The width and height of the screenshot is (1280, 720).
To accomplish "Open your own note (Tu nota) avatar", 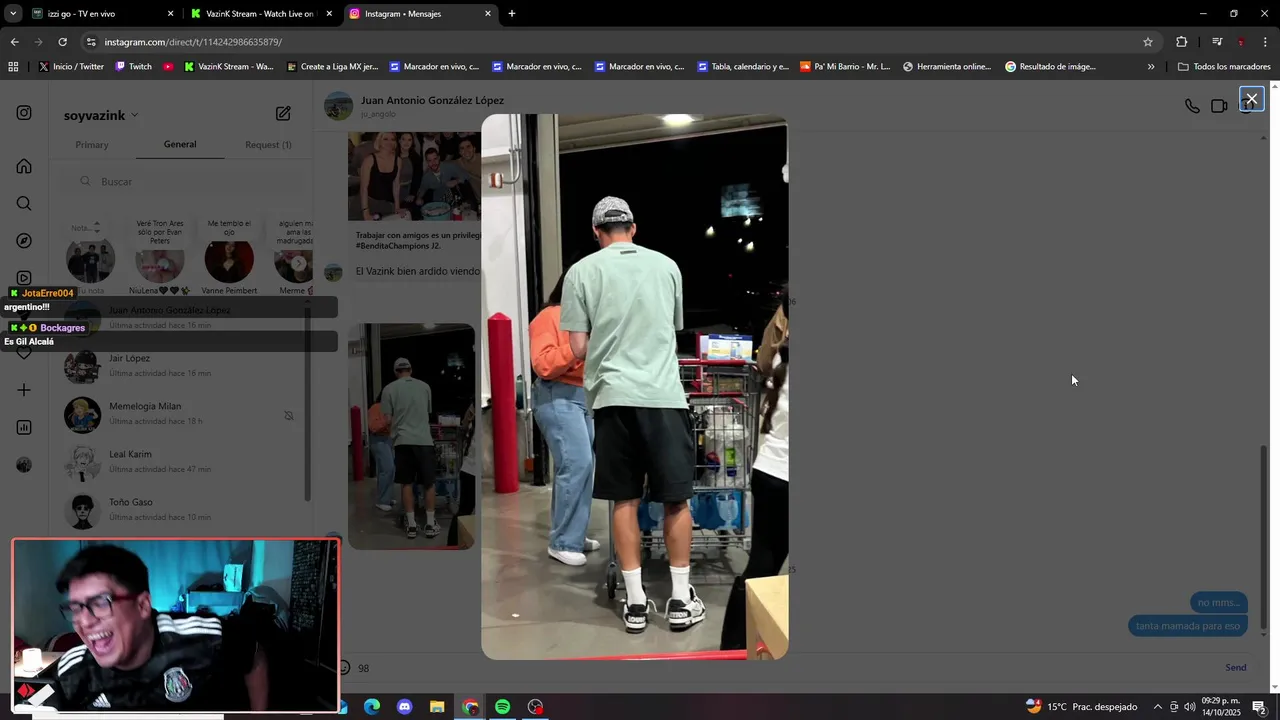I will (x=90, y=261).
